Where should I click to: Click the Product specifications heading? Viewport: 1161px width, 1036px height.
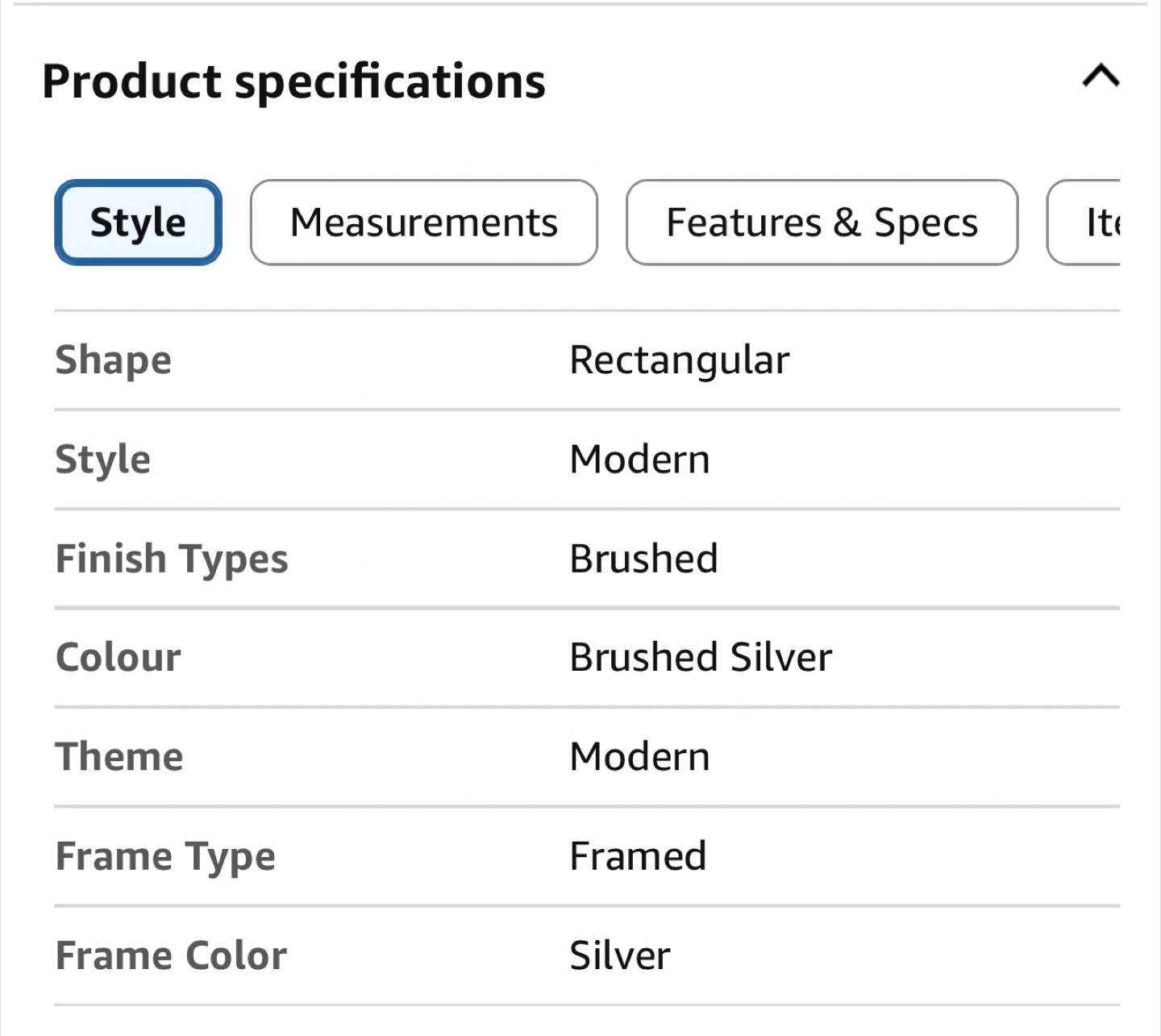(293, 81)
